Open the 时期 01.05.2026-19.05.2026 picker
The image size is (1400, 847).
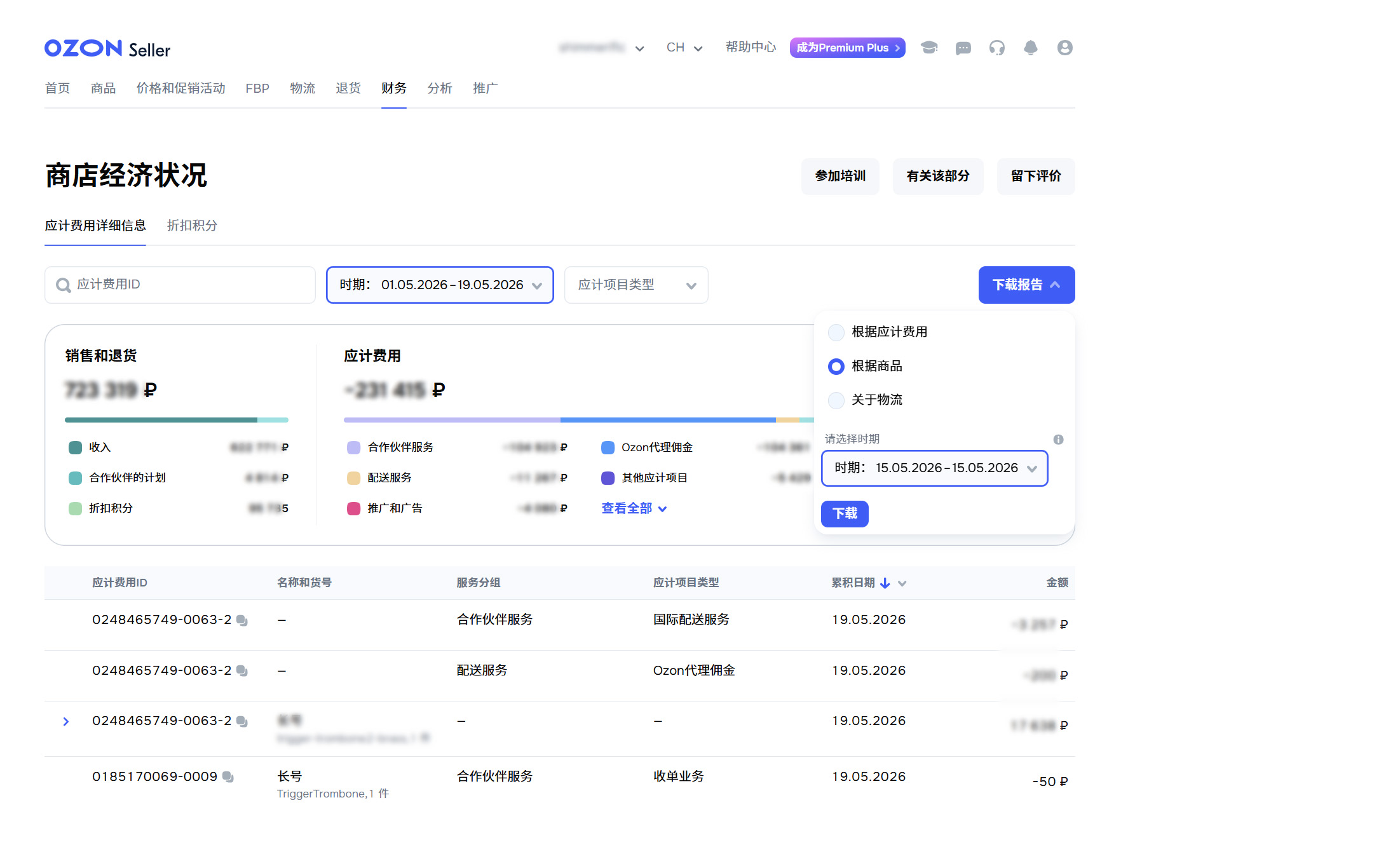pos(440,285)
